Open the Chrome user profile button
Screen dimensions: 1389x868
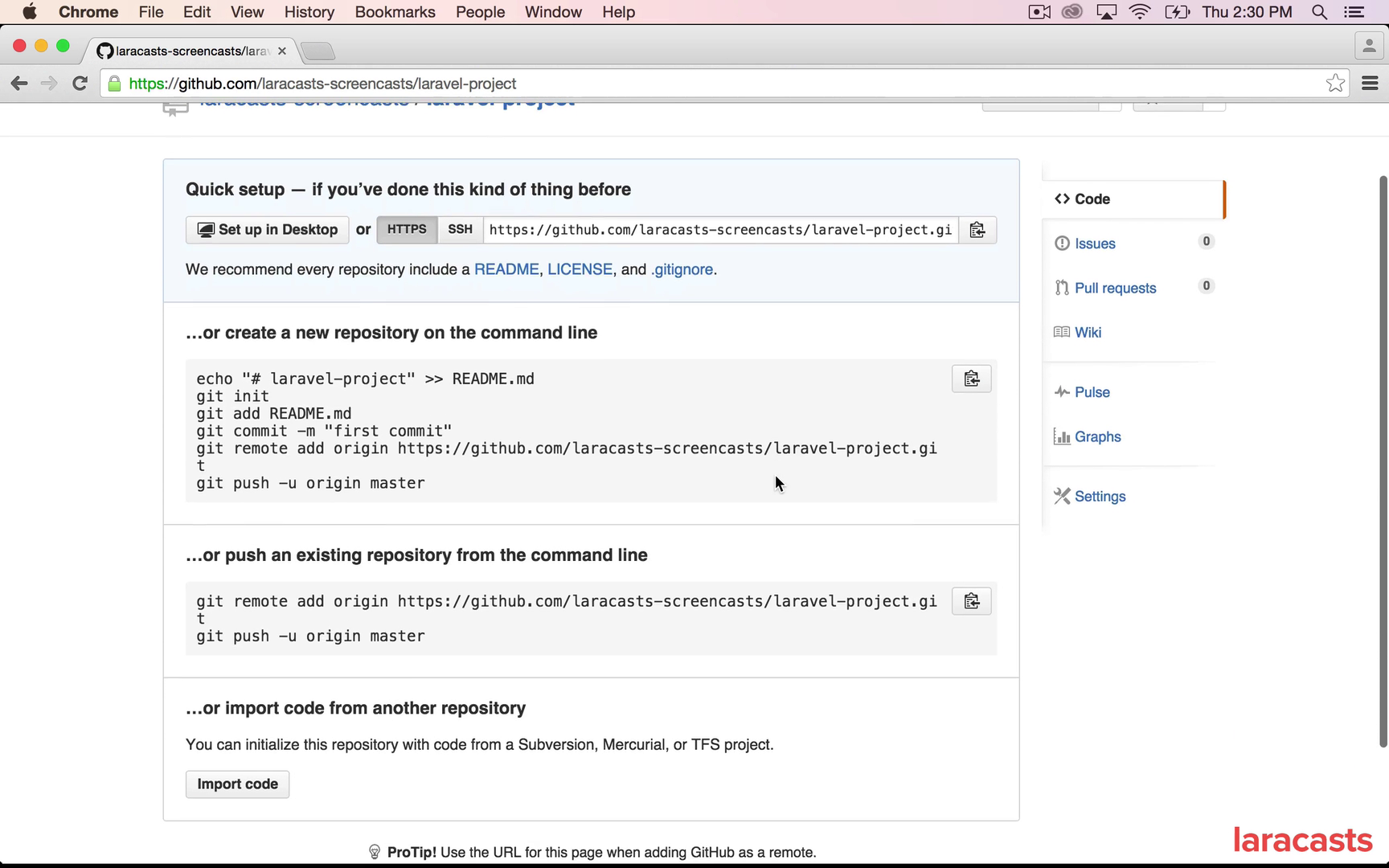(1369, 46)
